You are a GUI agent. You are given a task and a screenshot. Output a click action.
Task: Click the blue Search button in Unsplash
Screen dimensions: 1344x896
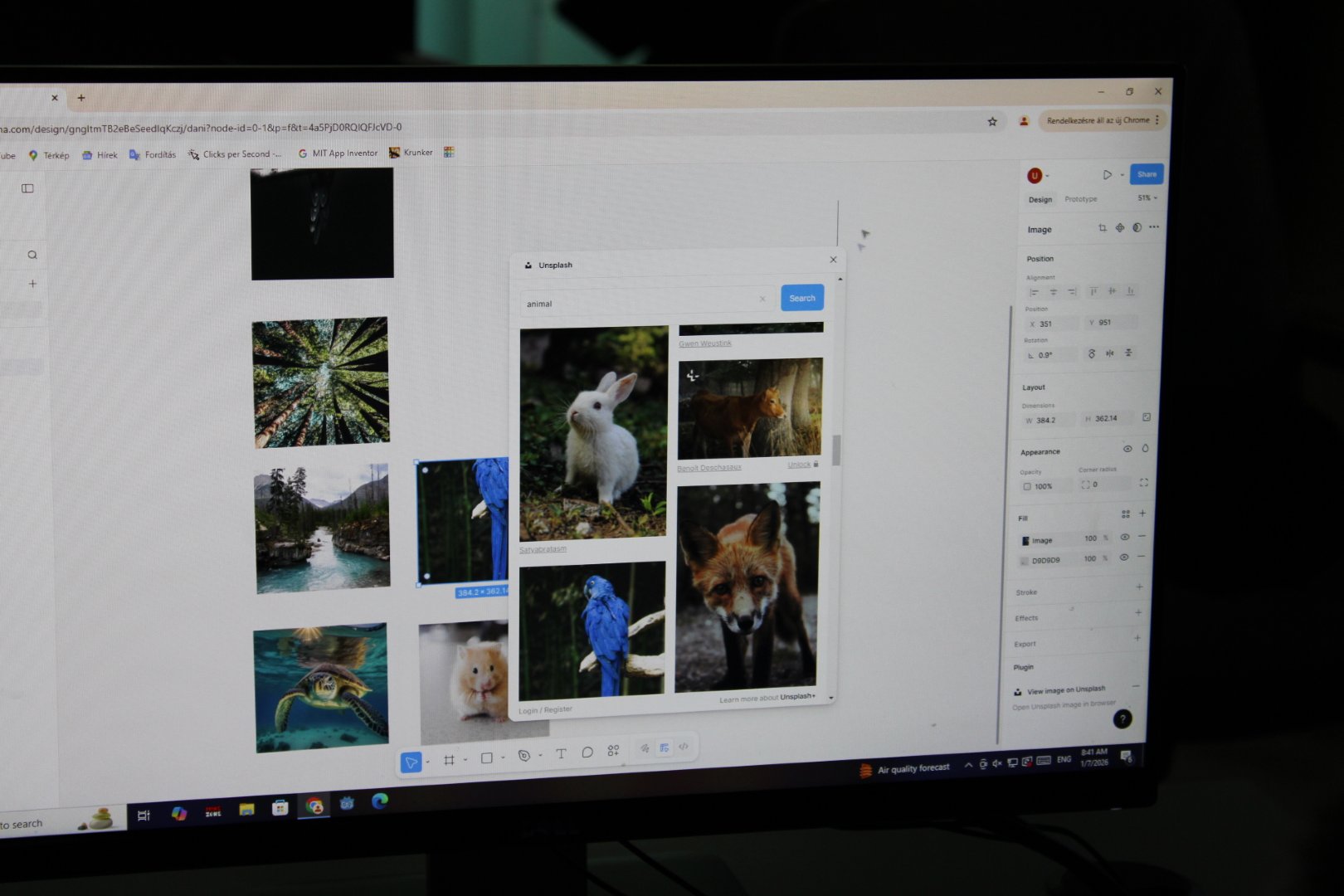(801, 298)
